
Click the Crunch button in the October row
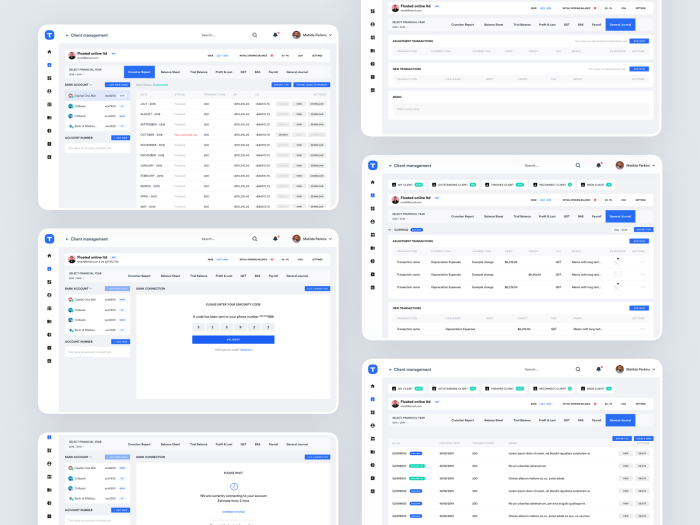coord(283,134)
